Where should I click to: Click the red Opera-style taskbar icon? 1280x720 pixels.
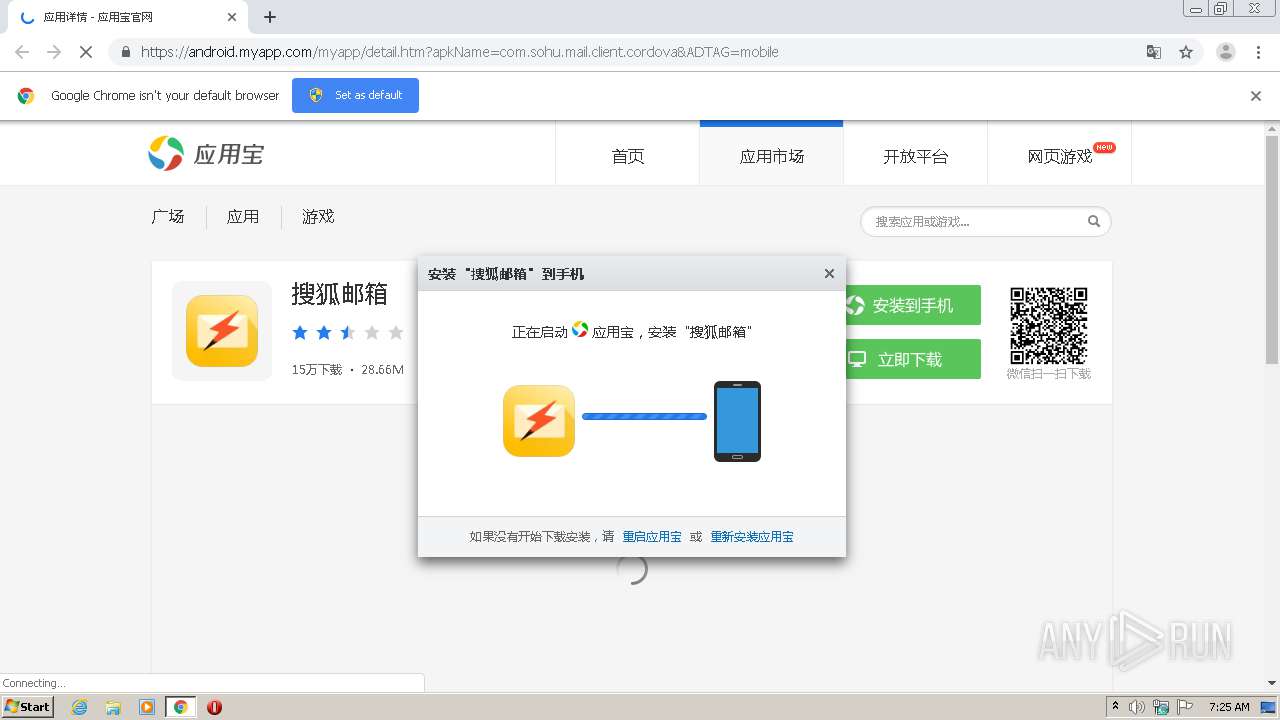point(214,707)
